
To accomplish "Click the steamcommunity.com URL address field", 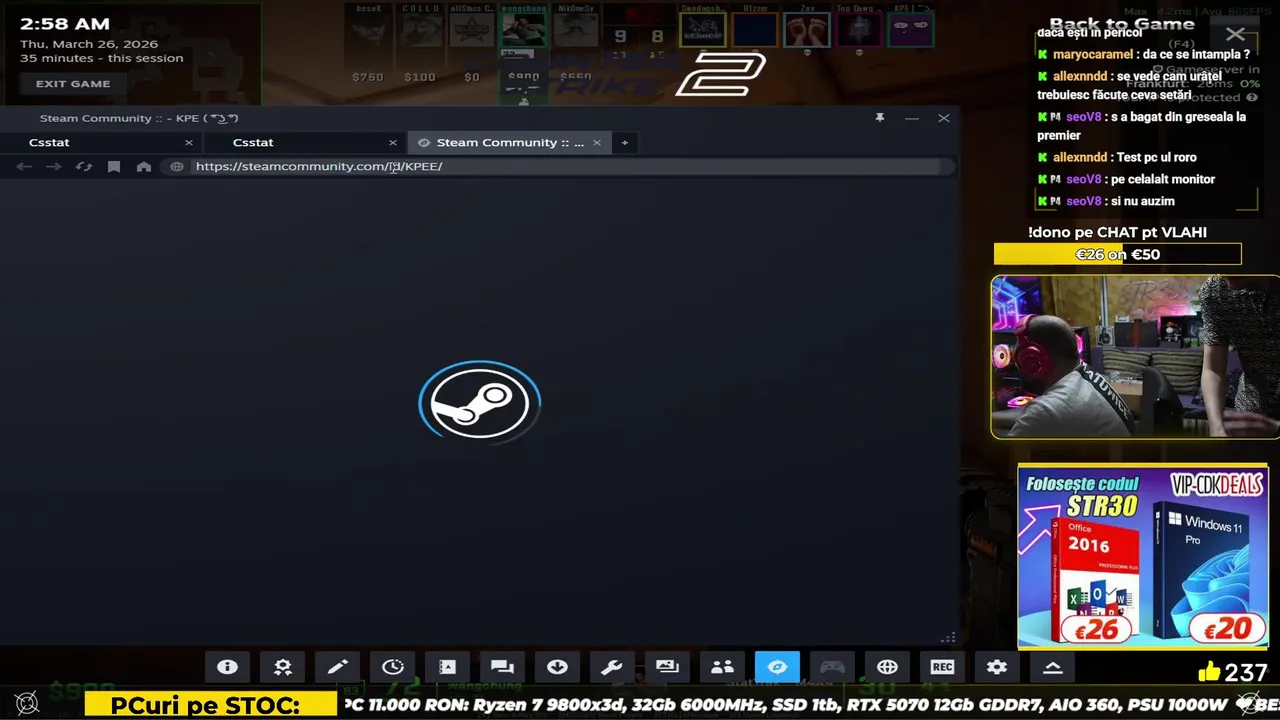I will (565, 166).
